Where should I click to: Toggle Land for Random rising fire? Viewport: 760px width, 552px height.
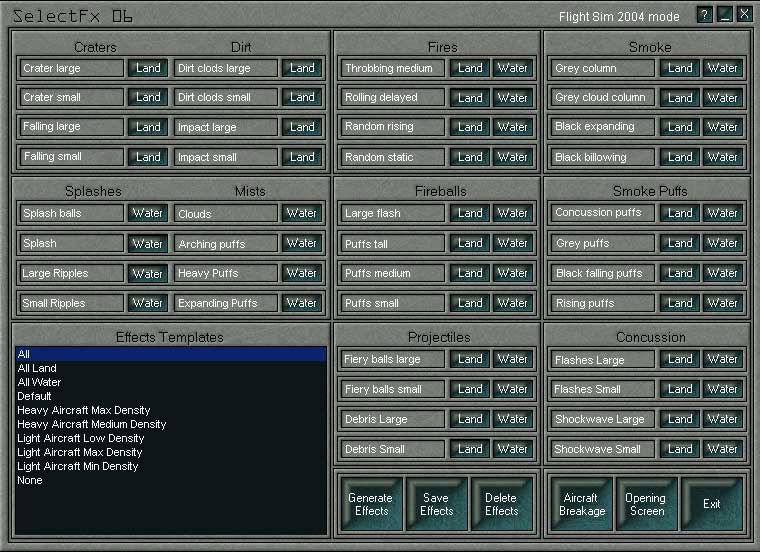470,127
